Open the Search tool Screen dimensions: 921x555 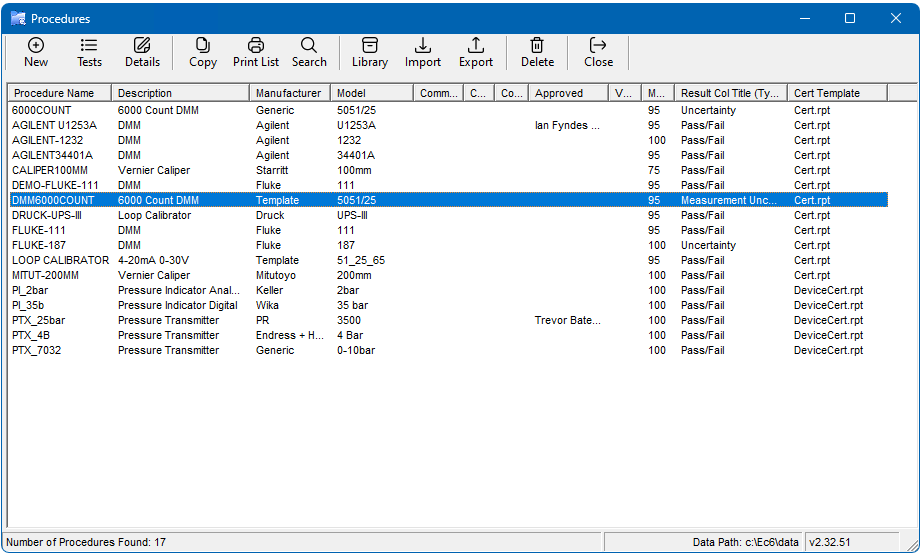tap(309, 52)
